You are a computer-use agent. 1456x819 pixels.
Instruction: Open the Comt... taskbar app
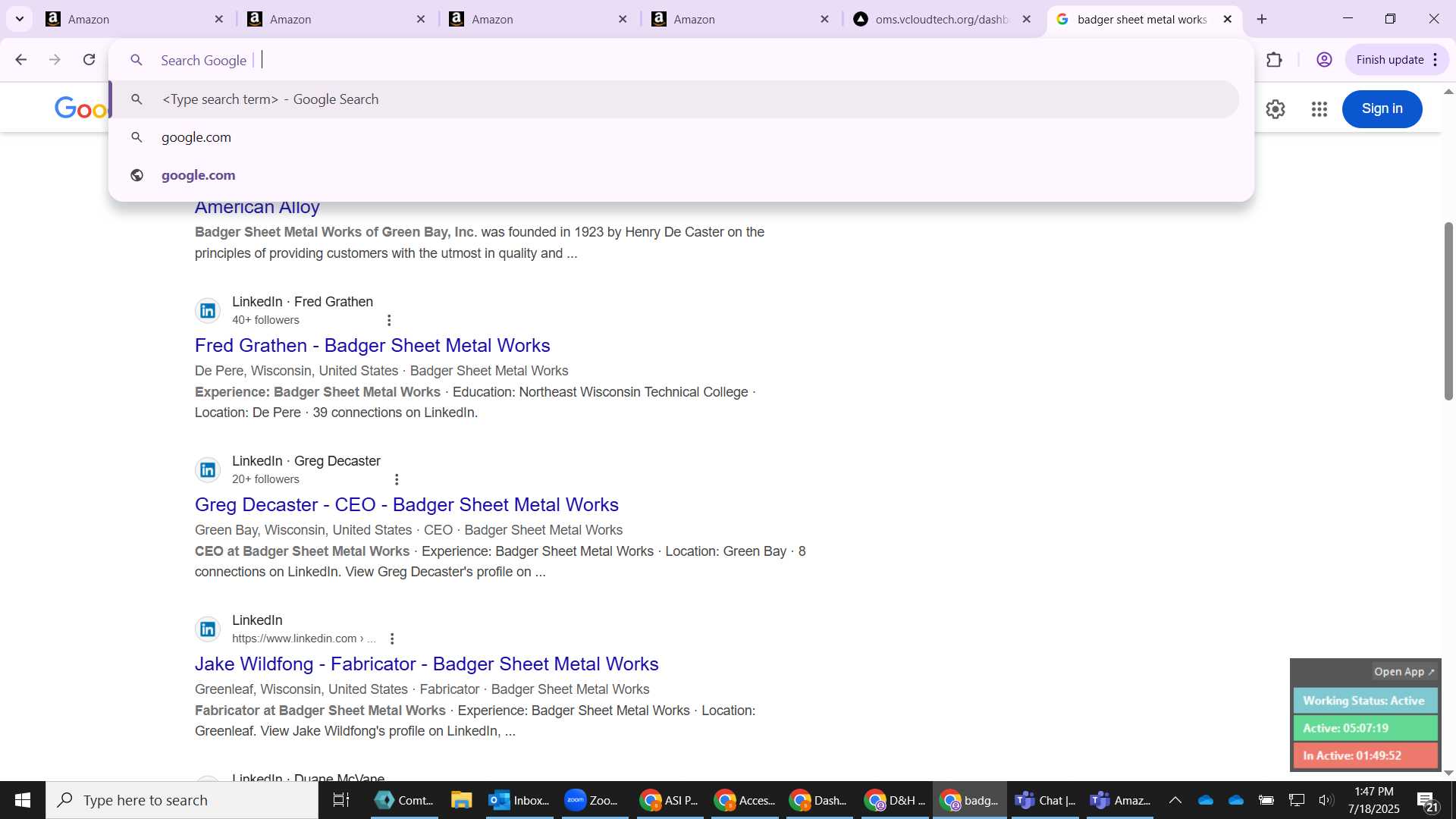[x=405, y=800]
